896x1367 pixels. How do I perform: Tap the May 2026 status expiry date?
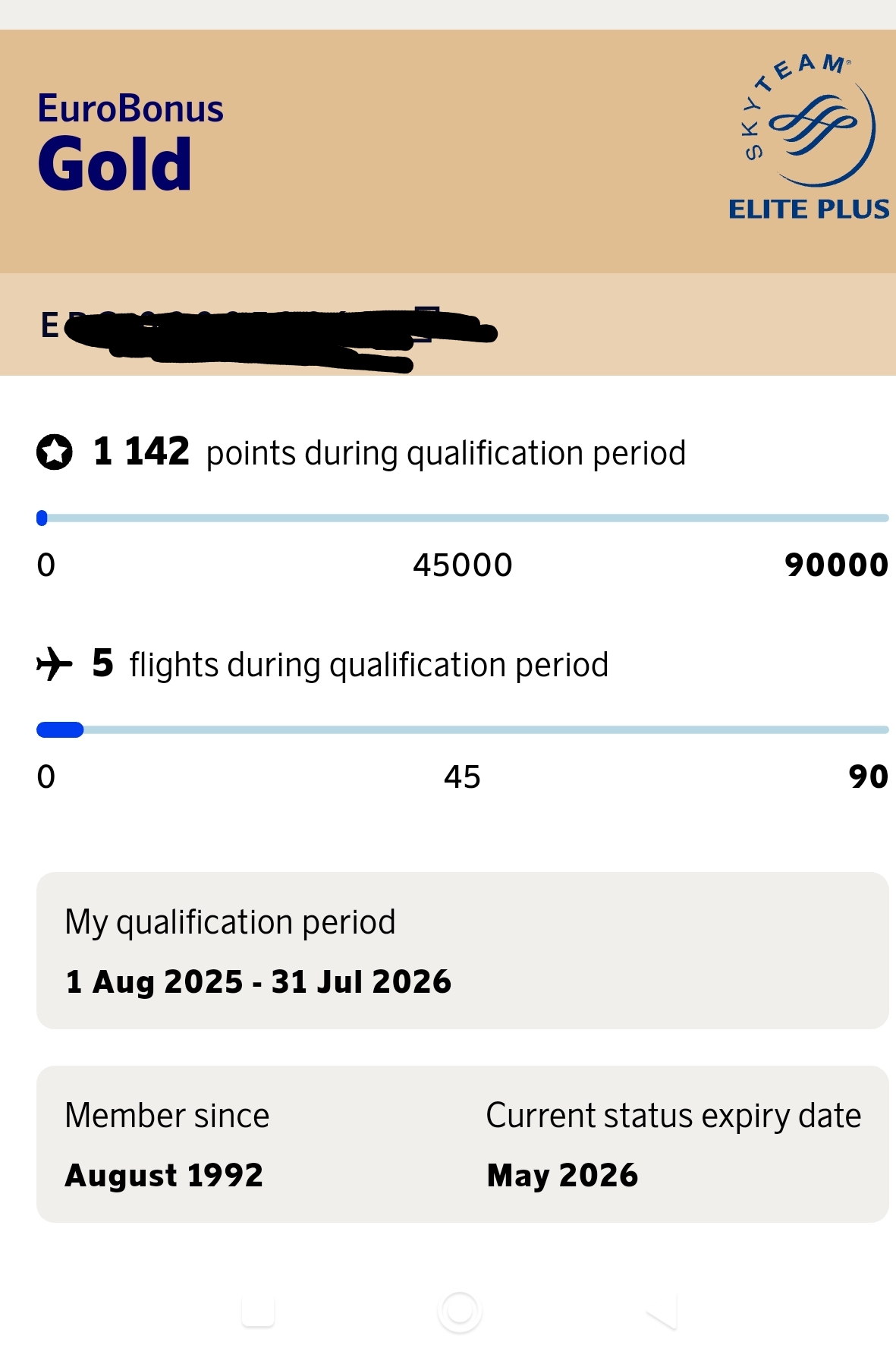pos(562,1175)
